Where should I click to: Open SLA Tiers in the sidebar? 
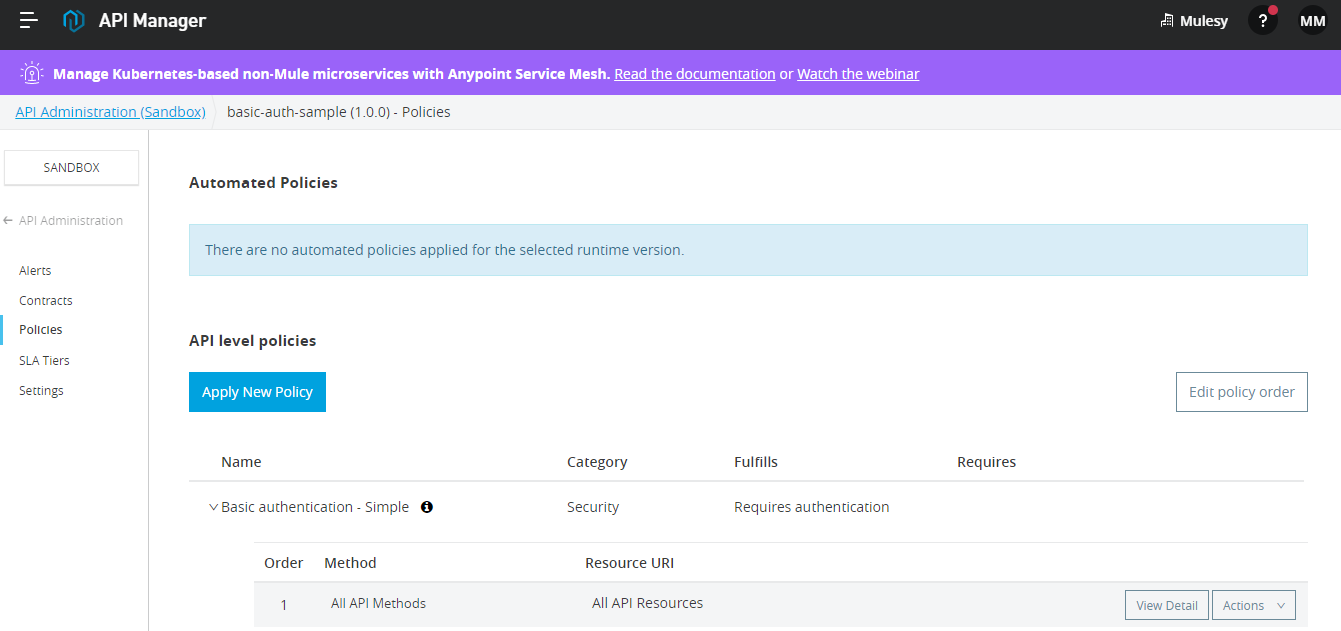(x=44, y=361)
